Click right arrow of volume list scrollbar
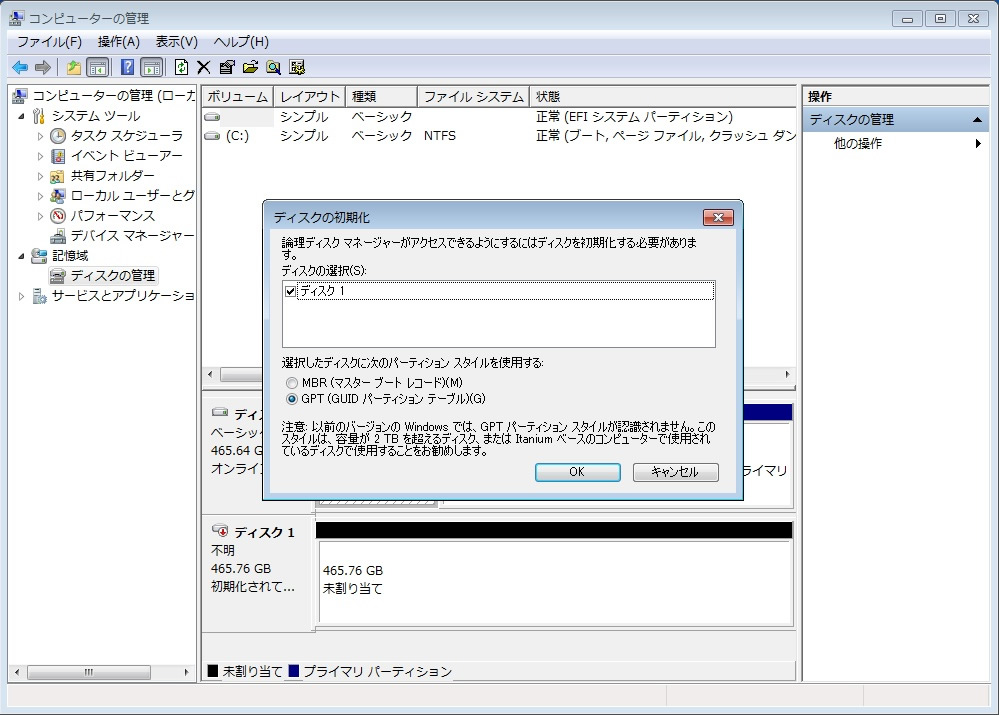Viewport: 999px width, 715px height. point(787,374)
